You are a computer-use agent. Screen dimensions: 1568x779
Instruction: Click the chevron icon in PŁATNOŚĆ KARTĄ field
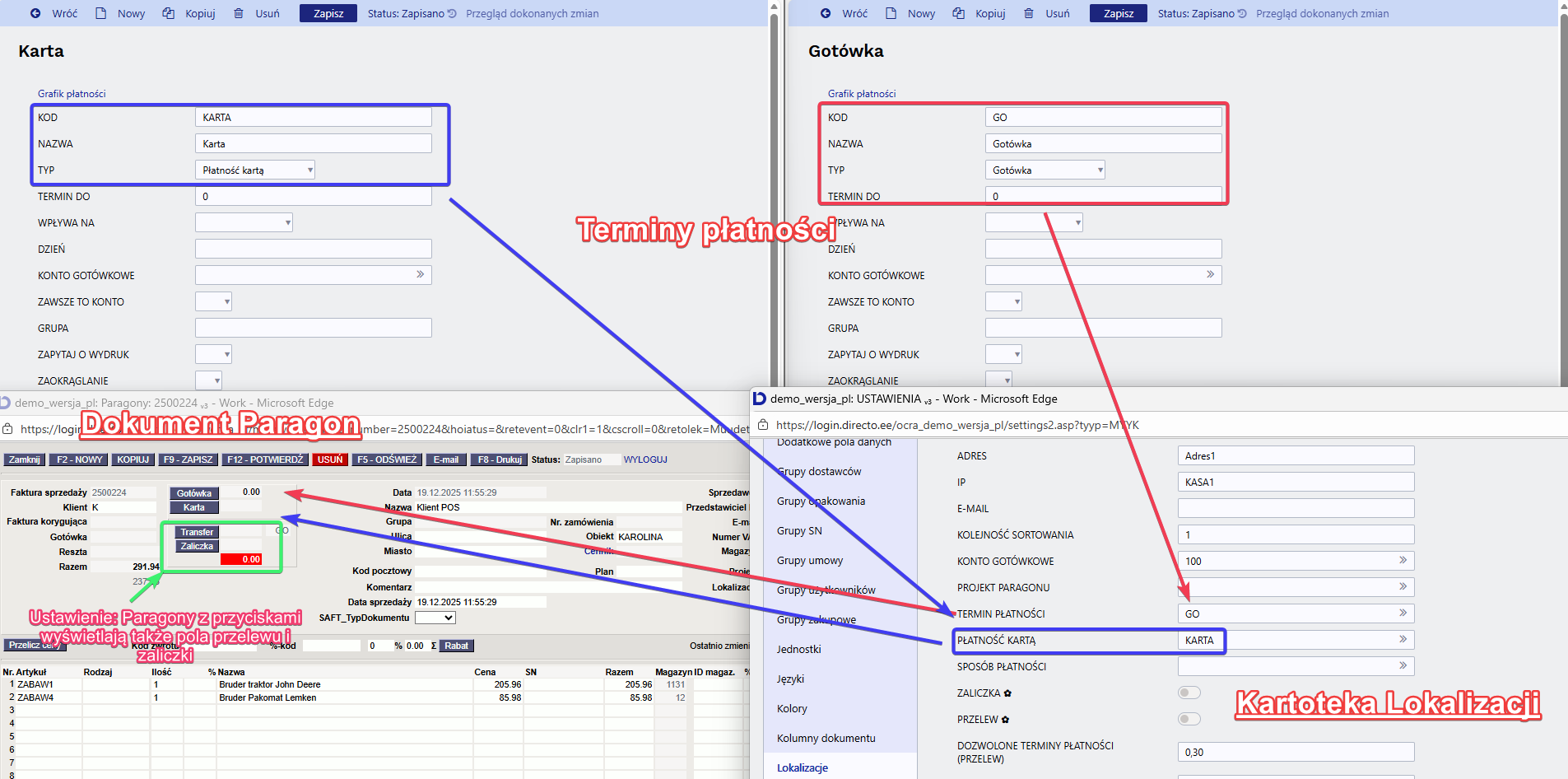pyautogui.click(x=1403, y=640)
